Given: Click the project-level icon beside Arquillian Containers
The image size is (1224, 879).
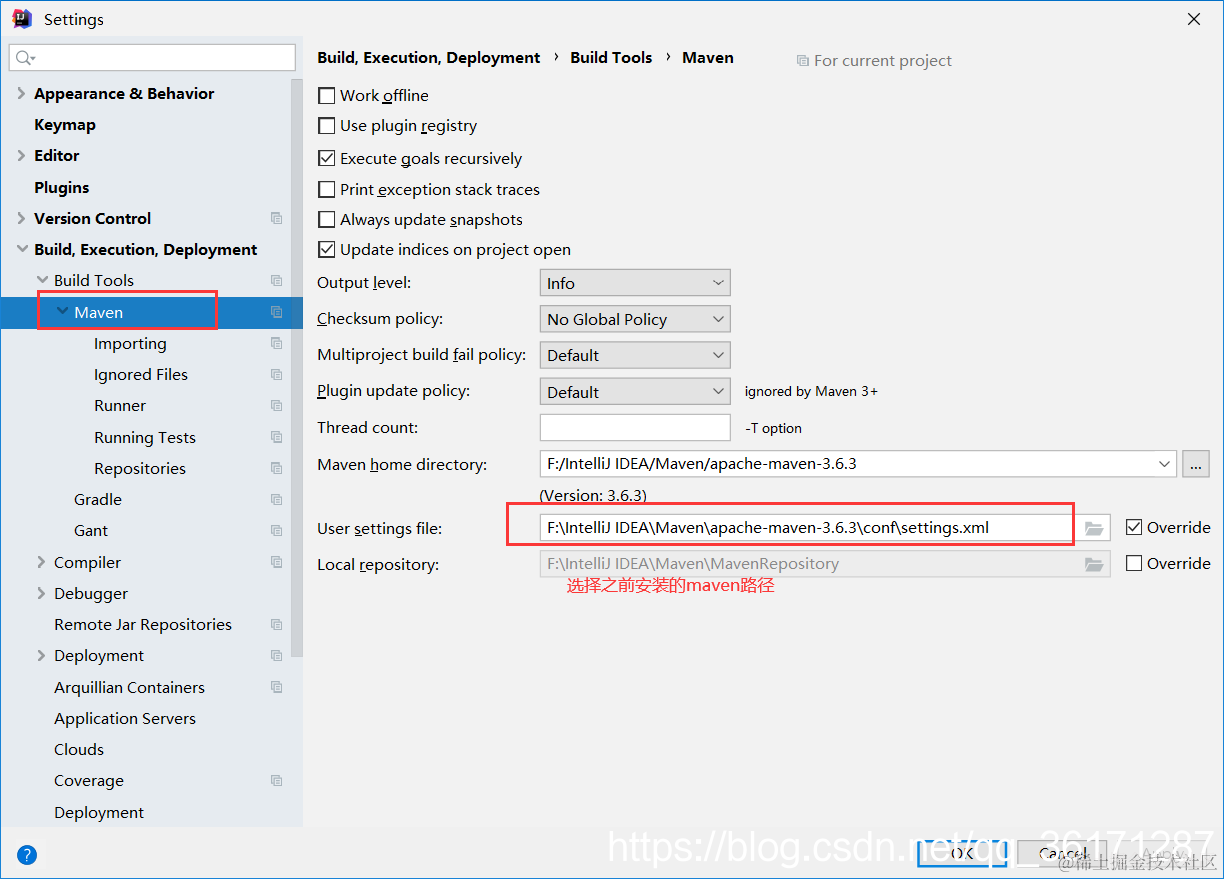Looking at the screenshot, I should pos(277,687).
